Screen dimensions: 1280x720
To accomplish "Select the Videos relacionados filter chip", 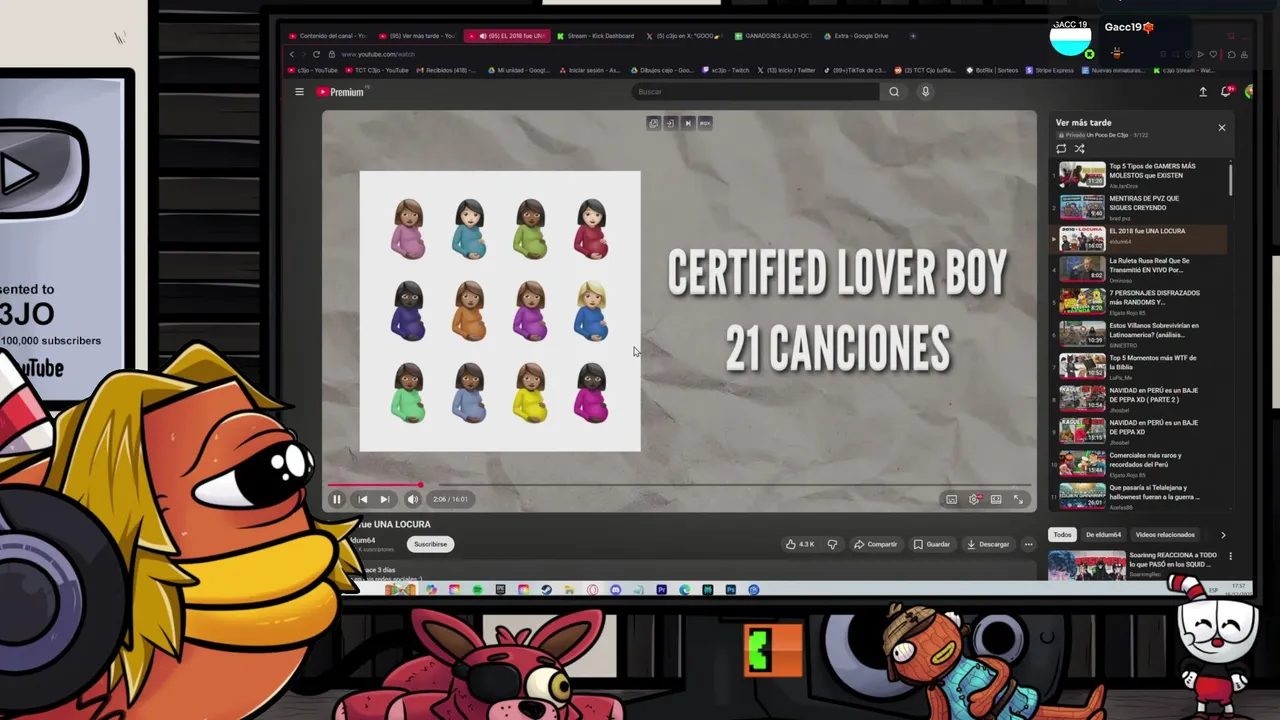I will 1165,535.
